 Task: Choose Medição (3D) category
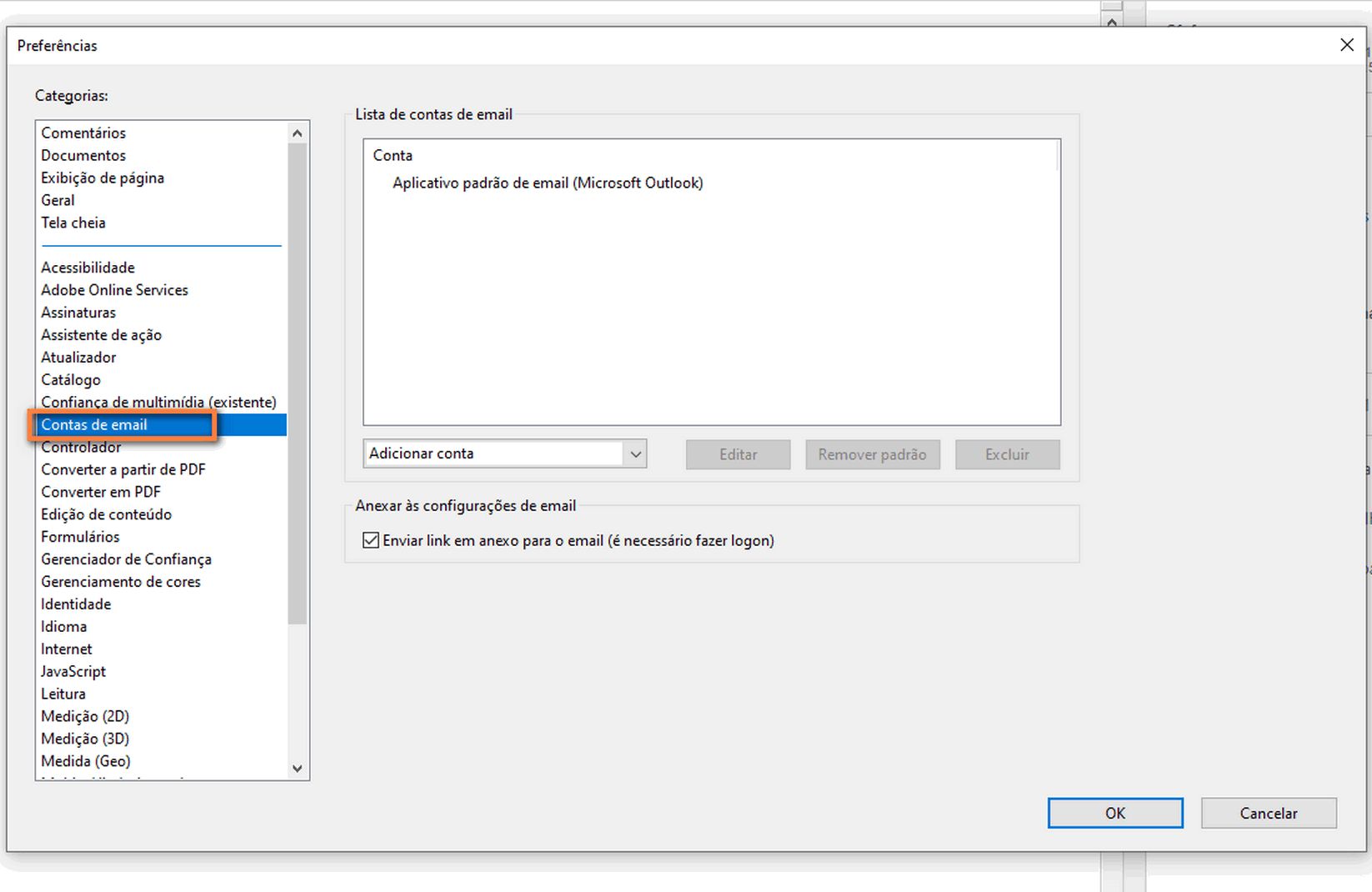click(x=85, y=740)
